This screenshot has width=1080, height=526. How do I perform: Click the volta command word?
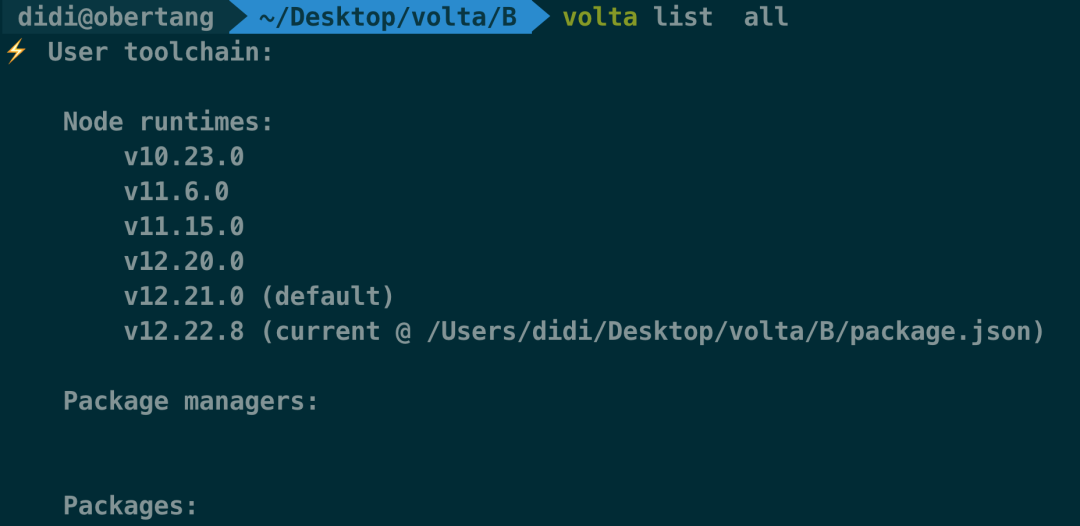click(600, 17)
